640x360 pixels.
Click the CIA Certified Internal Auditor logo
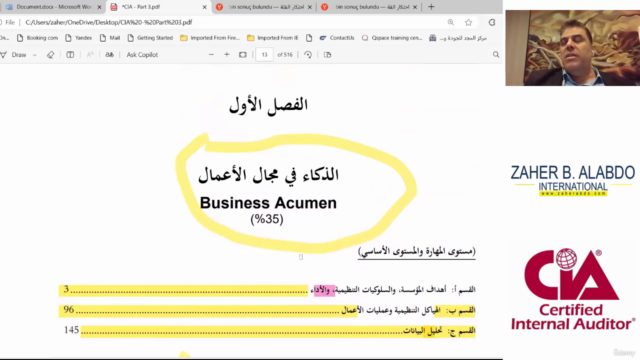click(573, 289)
